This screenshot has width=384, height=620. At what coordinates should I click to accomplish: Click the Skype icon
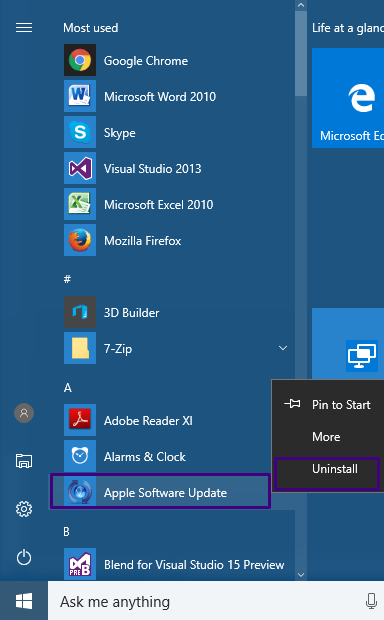pos(80,132)
